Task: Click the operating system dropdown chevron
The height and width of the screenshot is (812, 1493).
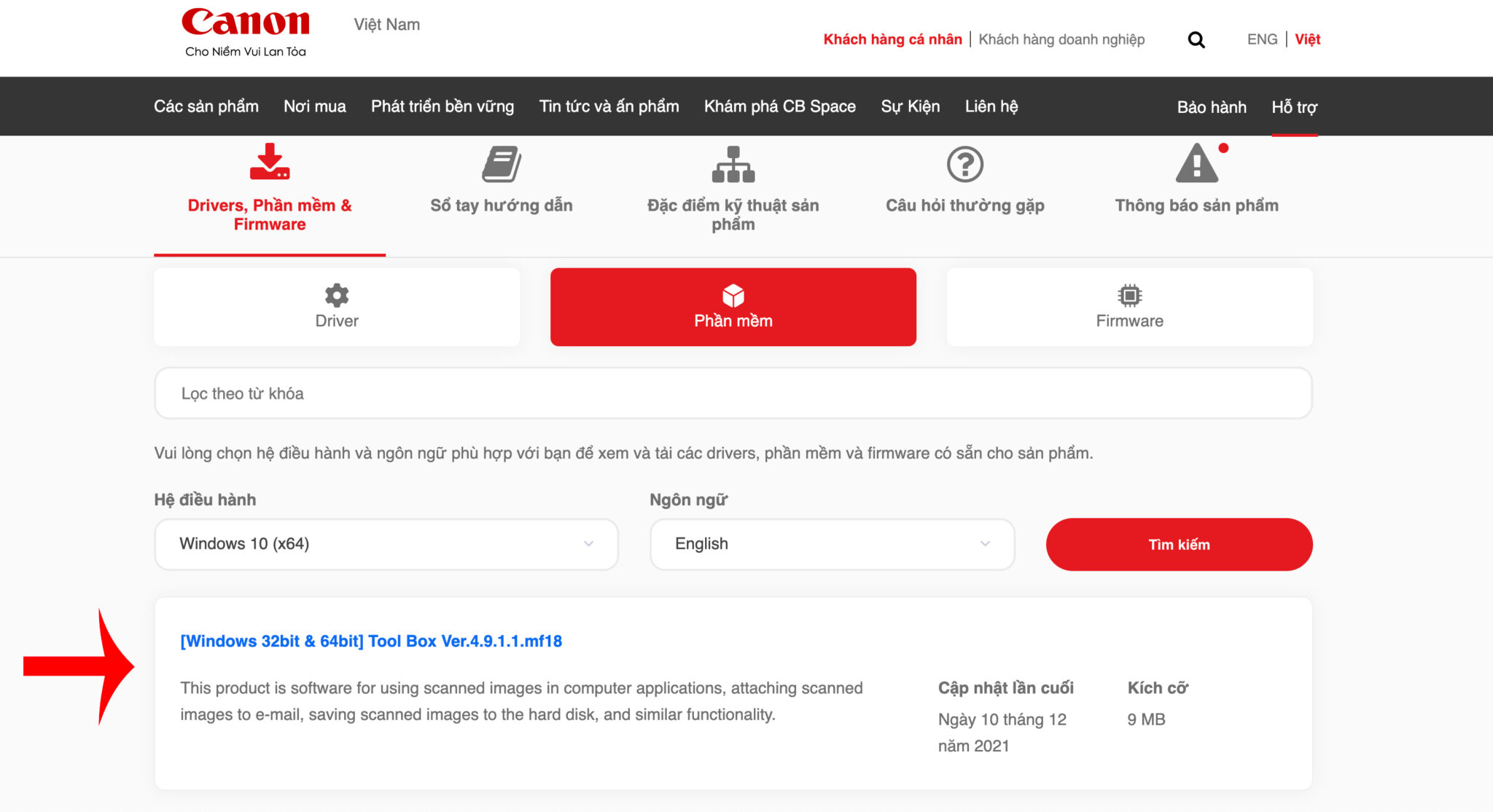Action: (x=589, y=544)
